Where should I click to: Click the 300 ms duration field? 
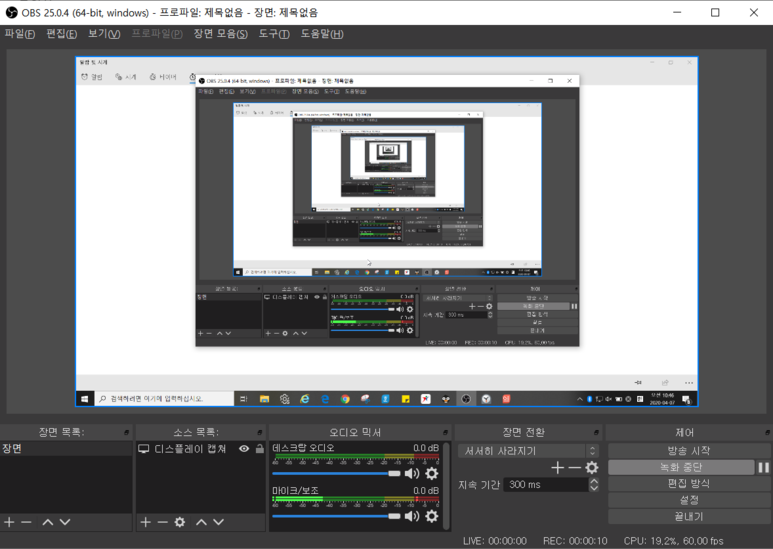click(x=546, y=484)
